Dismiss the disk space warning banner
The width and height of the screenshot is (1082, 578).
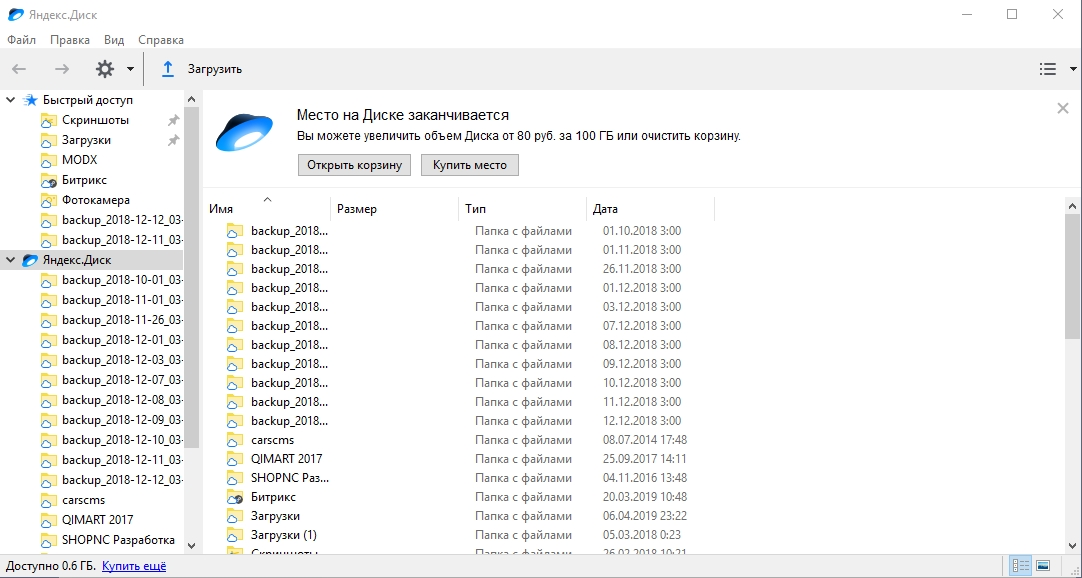[1063, 108]
